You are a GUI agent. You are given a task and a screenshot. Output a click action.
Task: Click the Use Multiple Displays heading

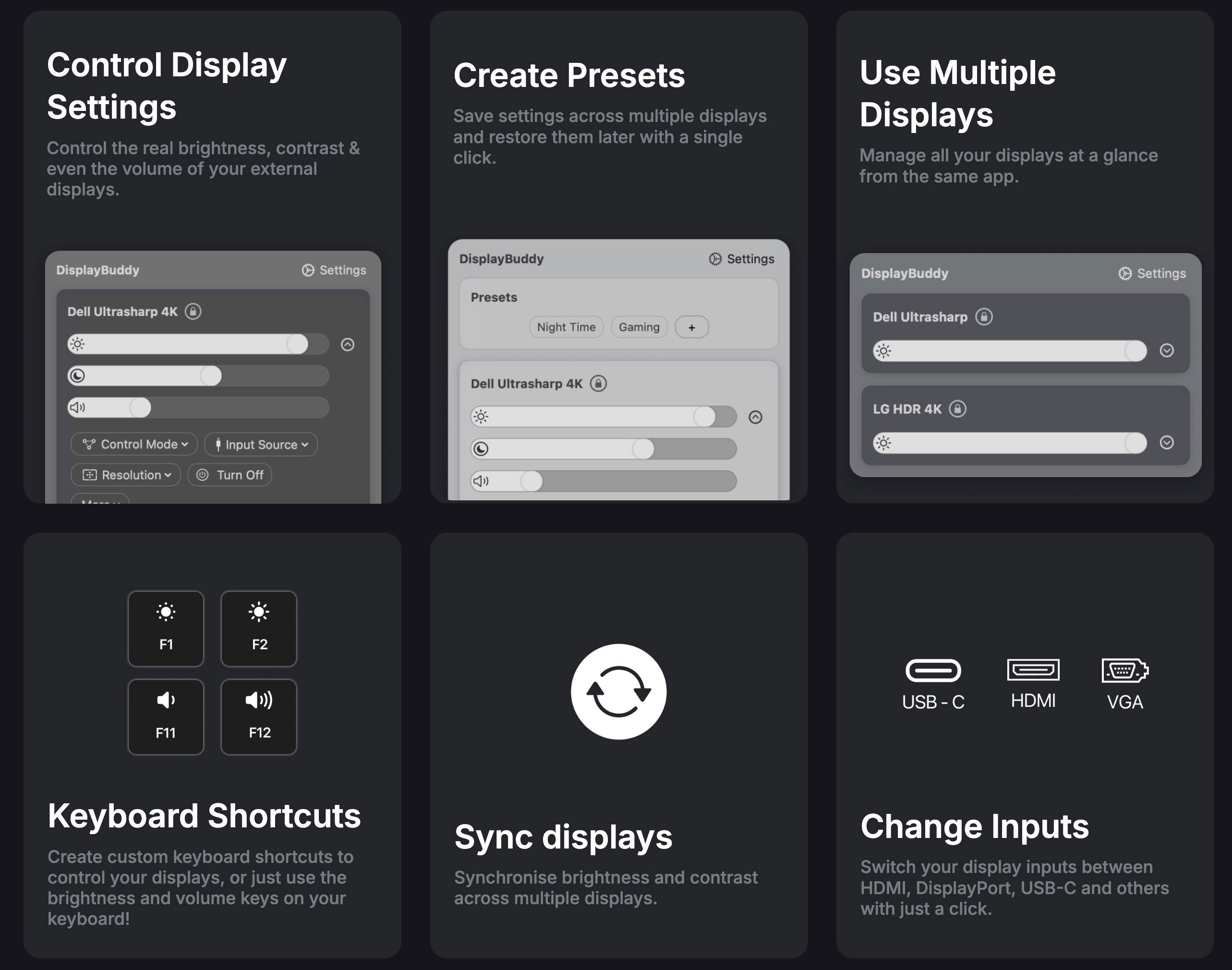(x=958, y=94)
